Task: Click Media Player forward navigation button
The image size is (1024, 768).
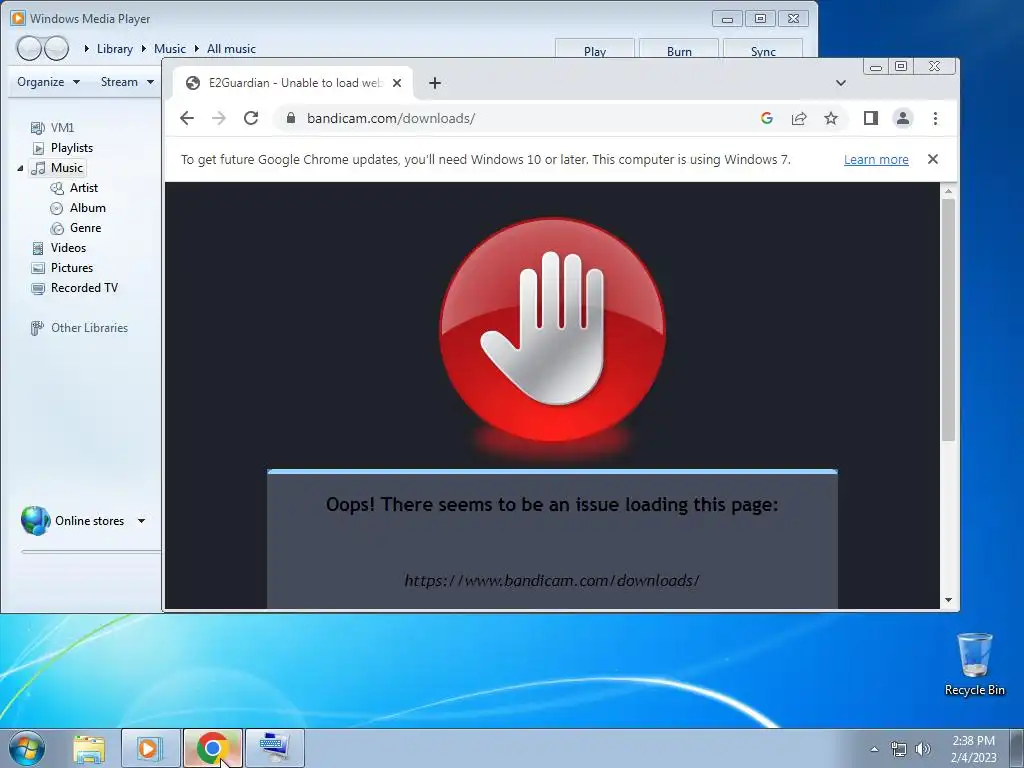Action: 57,48
